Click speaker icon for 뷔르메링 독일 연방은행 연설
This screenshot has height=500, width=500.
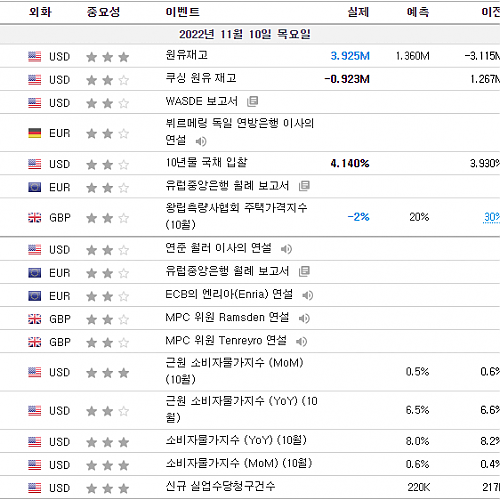coord(201,141)
